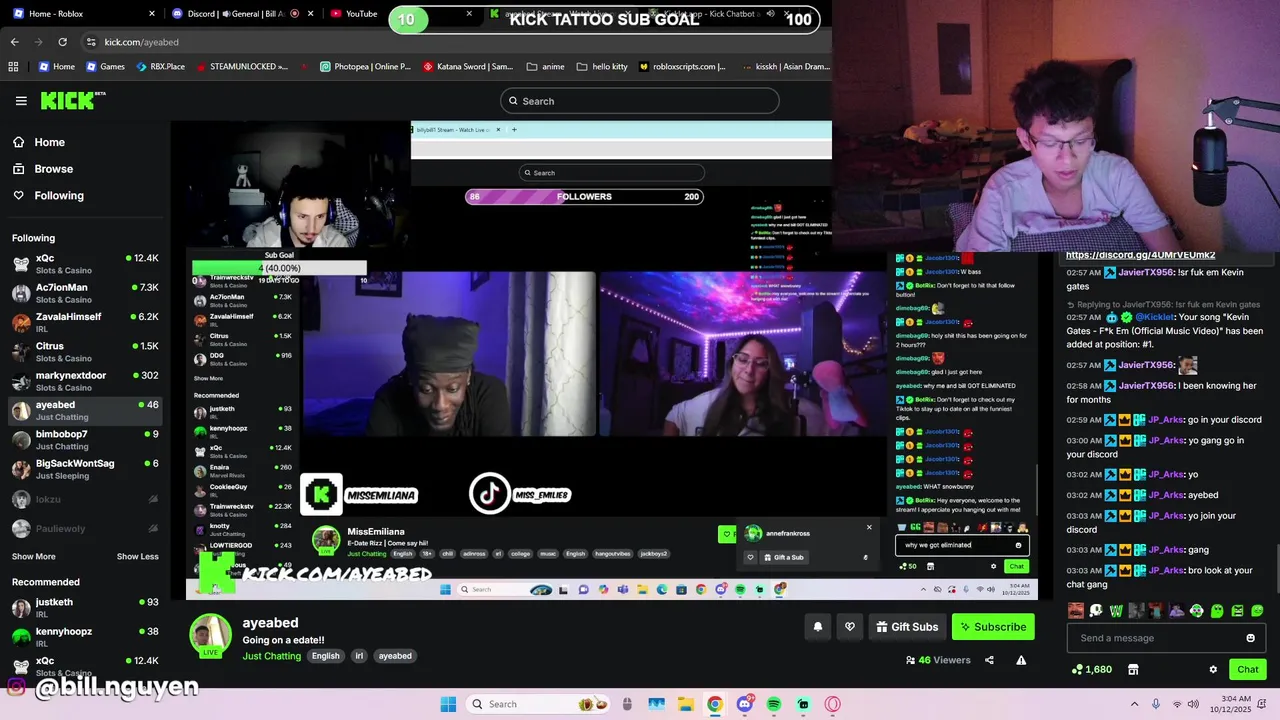Show hidden system tray icons
The width and height of the screenshot is (1280, 720).
1134,704
